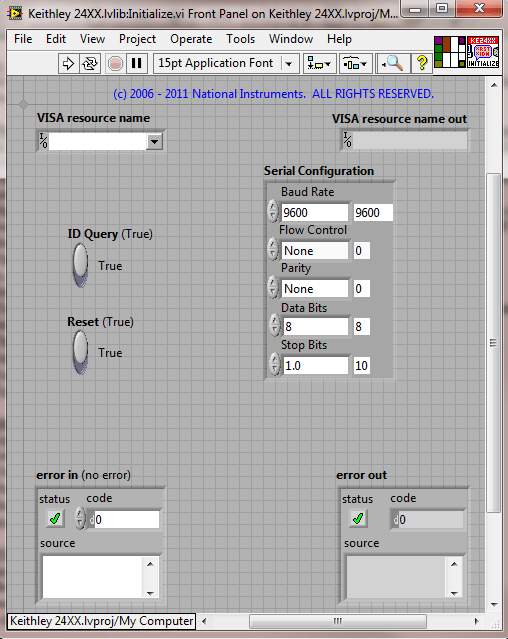This screenshot has height=639, width=508.
Task: Open the Stop Bits ring selector
Action: (x=316, y=366)
